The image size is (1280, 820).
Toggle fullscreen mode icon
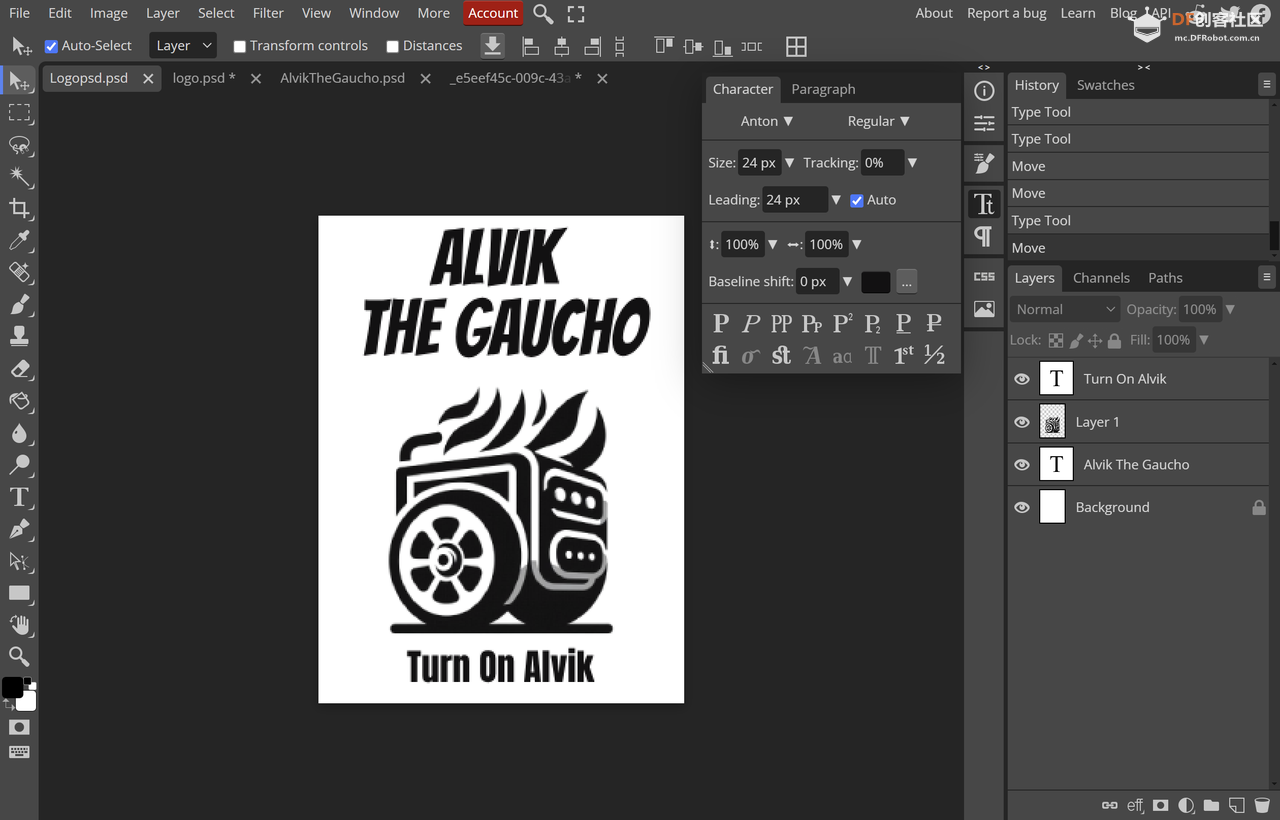point(576,14)
